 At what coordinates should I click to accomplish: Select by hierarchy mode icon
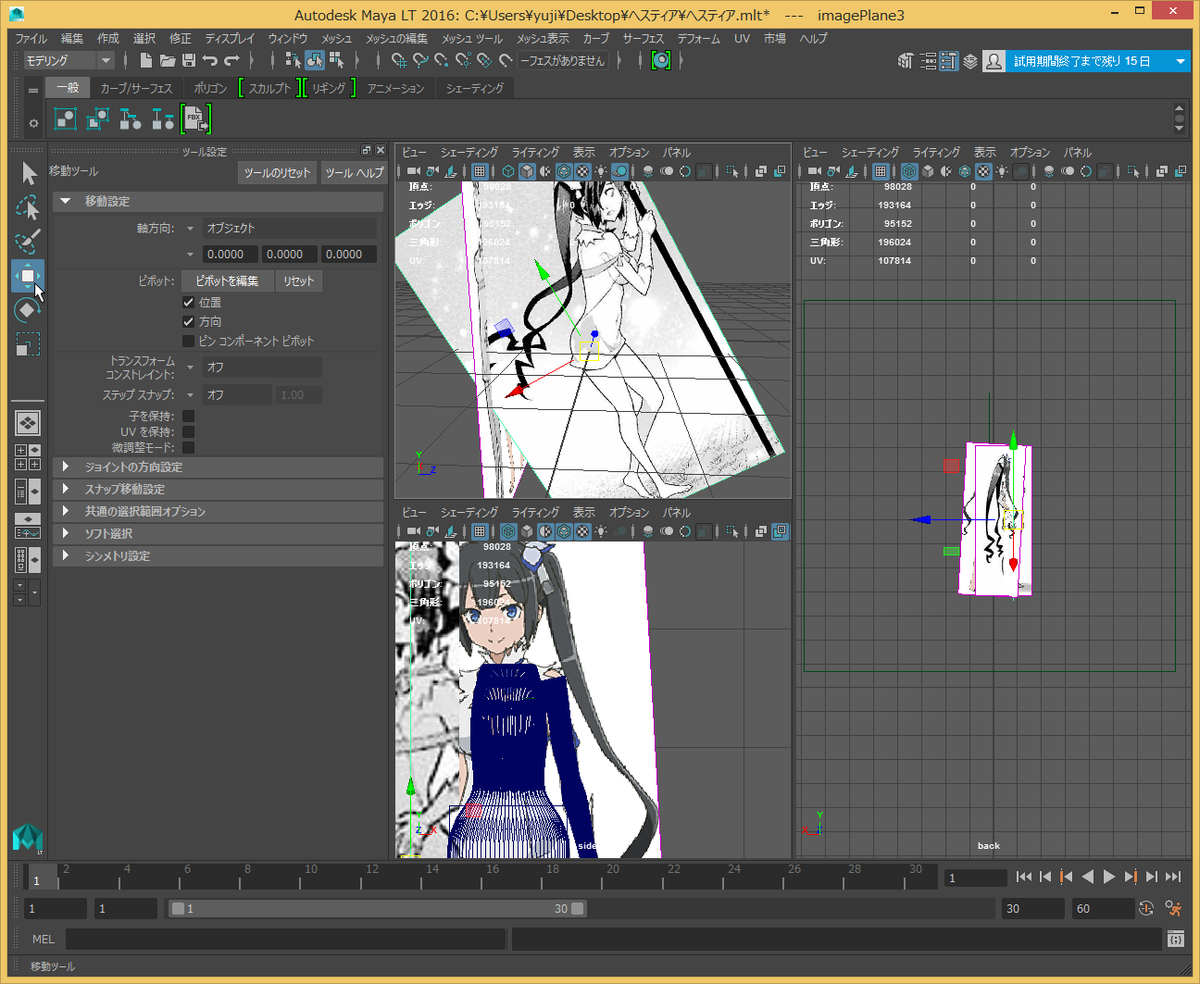click(x=293, y=61)
